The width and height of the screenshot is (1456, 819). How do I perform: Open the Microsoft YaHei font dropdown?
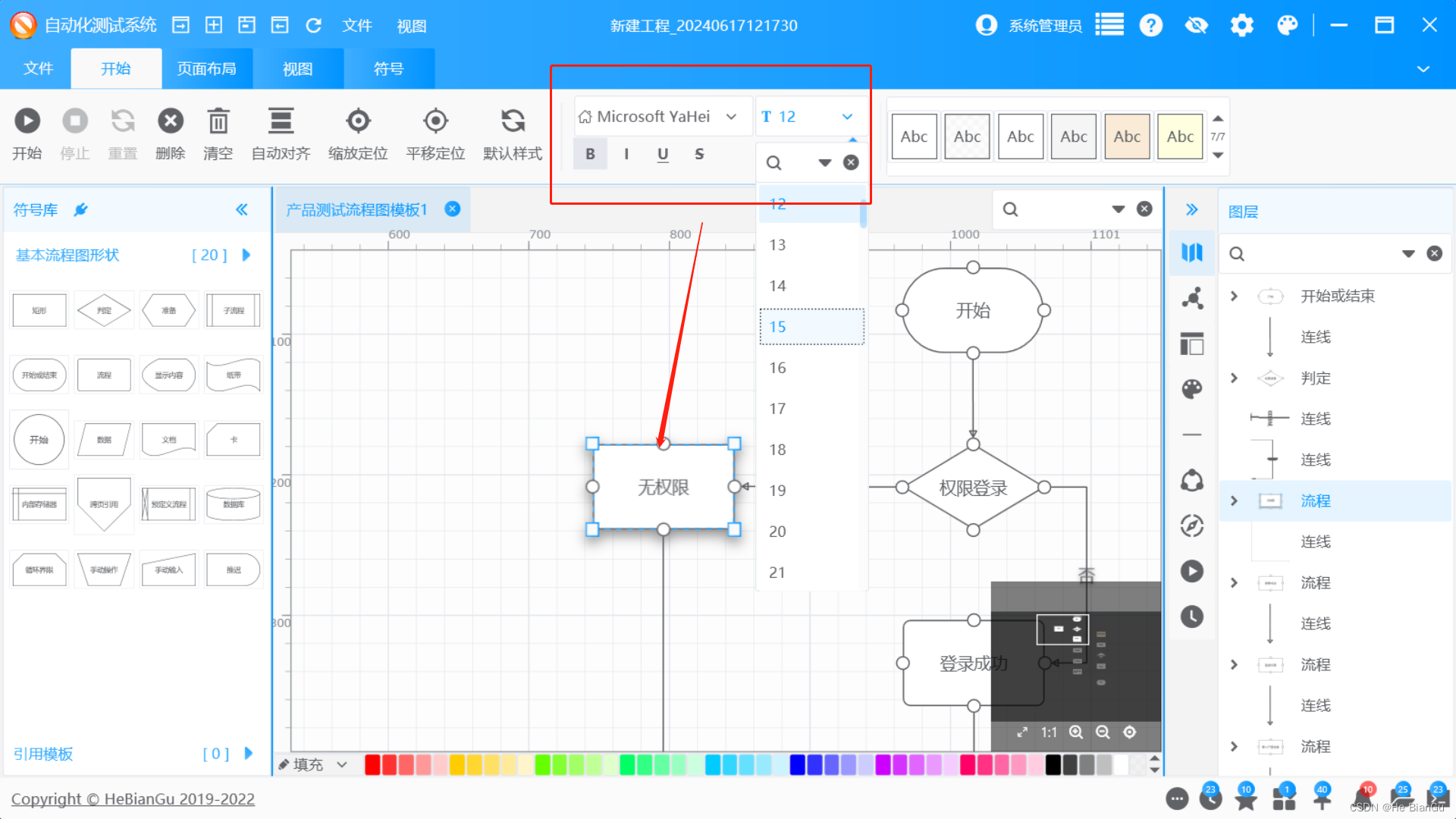pos(730,116)
